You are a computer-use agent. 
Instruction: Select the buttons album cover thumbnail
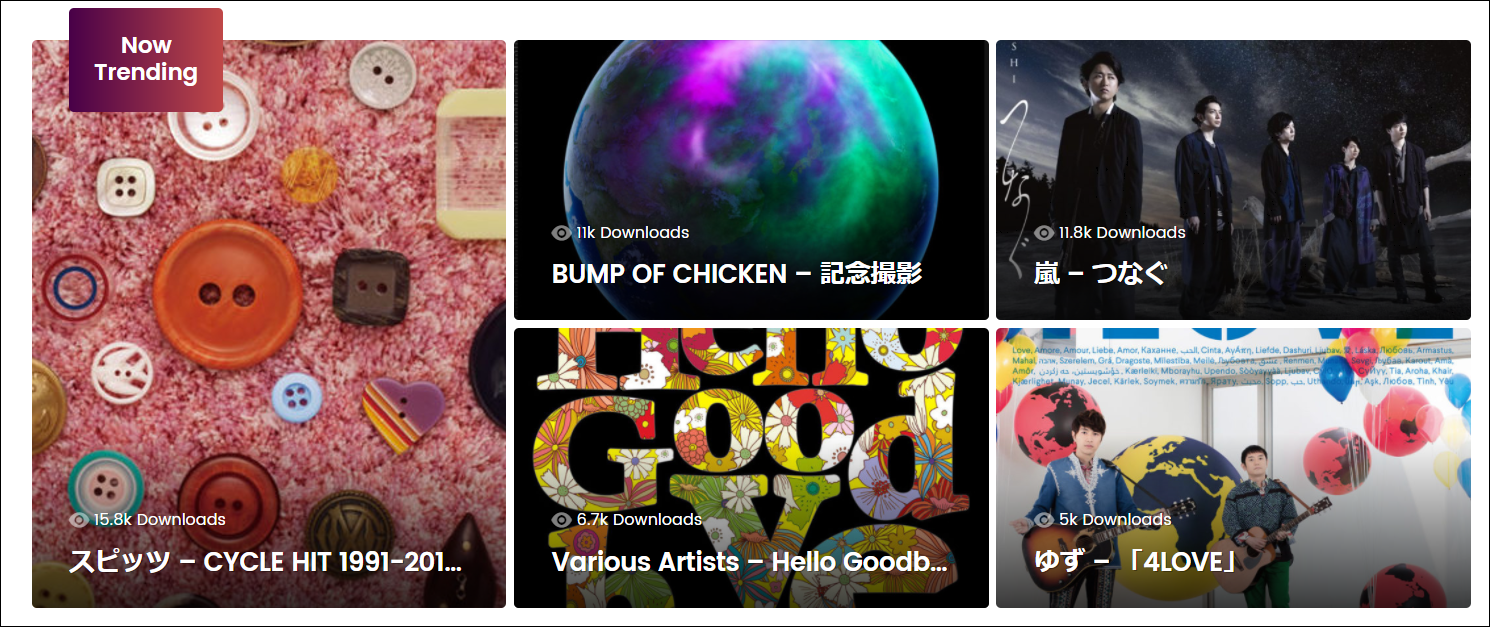click(x=269, y=324)
